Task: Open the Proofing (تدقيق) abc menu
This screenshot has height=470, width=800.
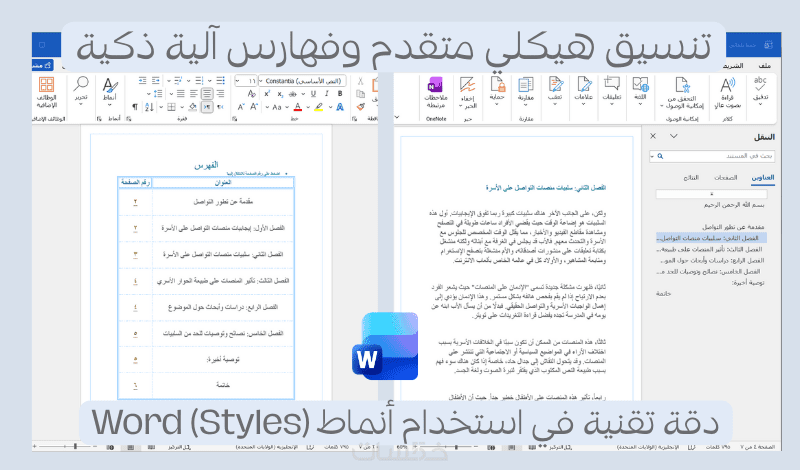Action: click(760, 91)
